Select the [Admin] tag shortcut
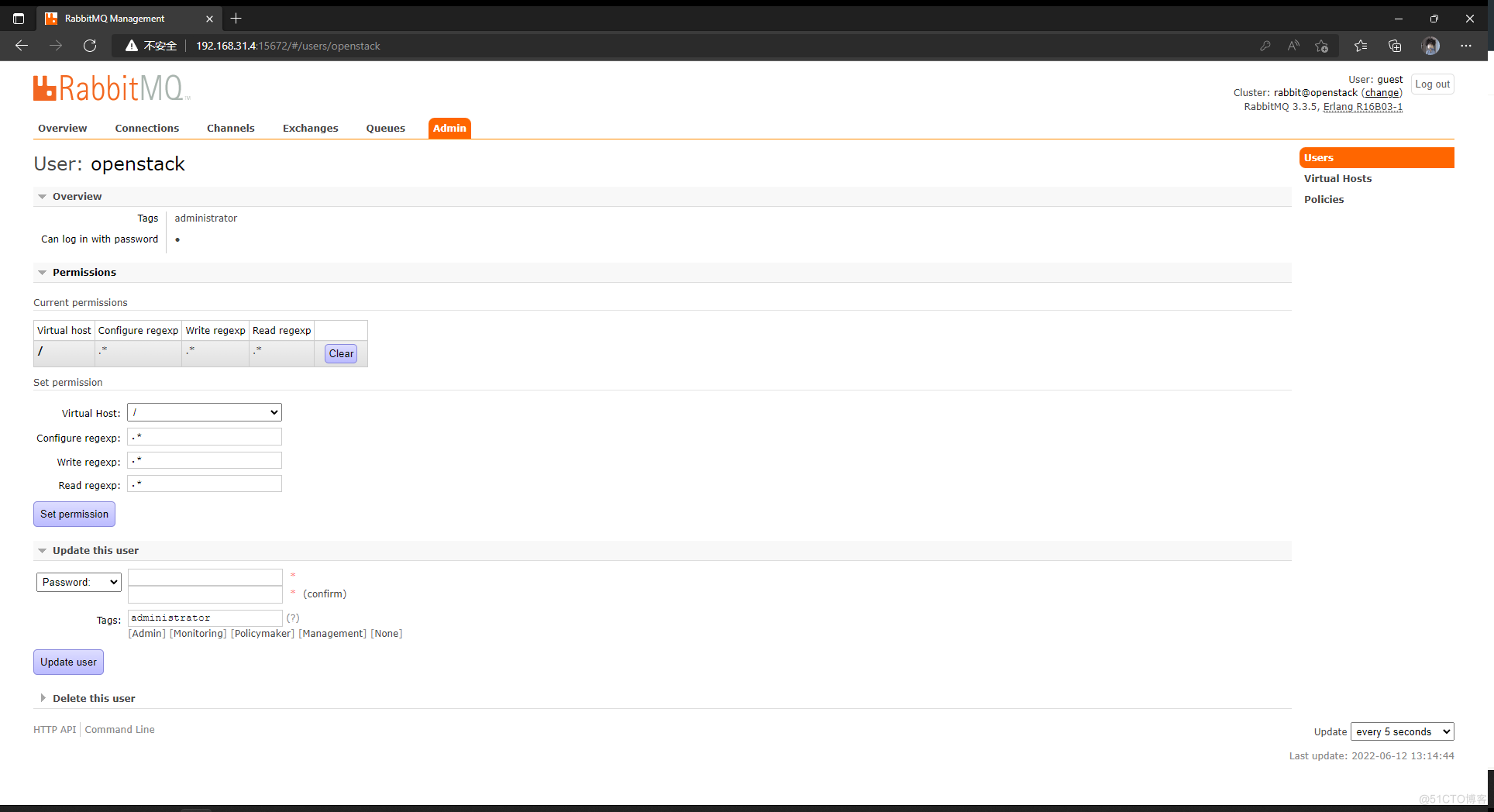 (x=146, y=633)
